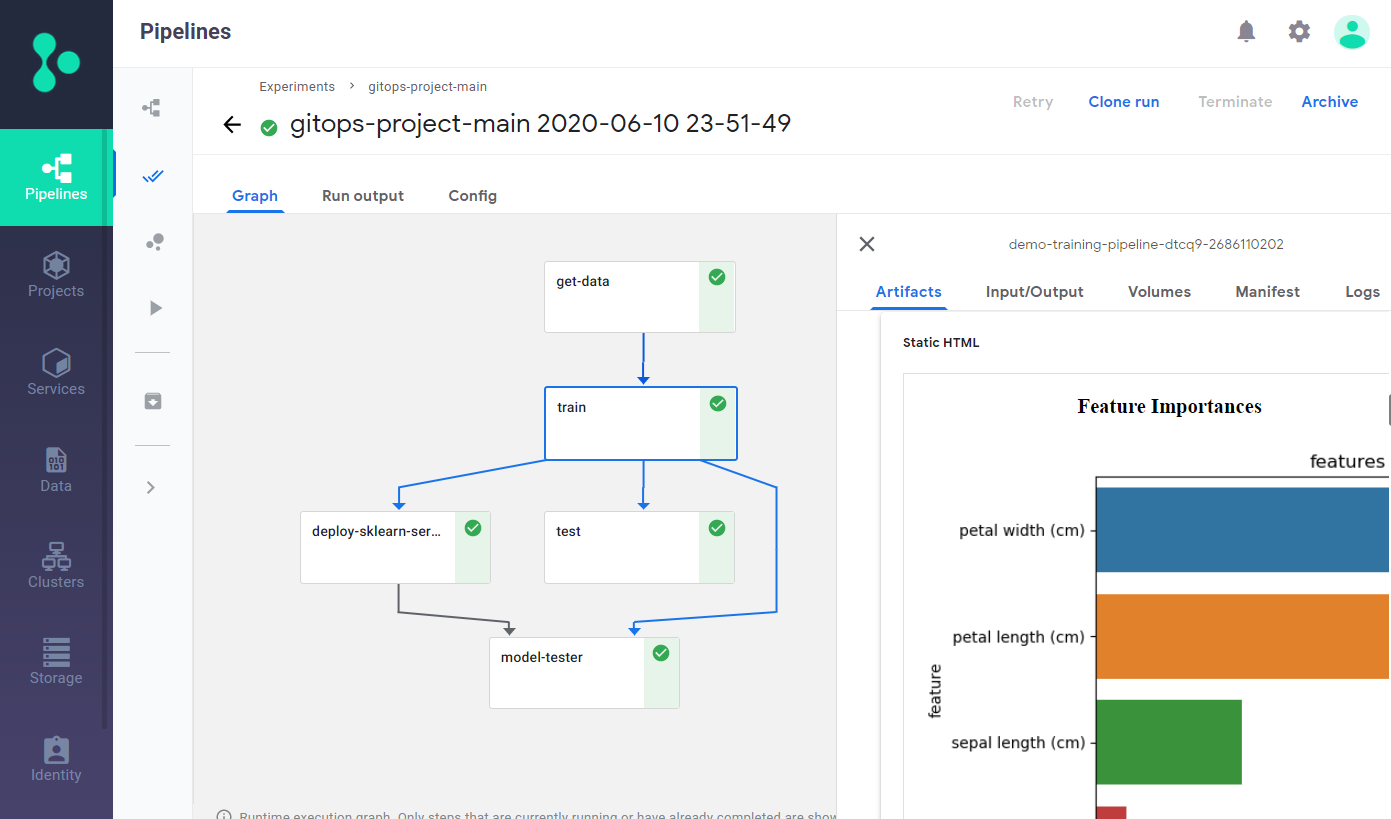The width and height of the screenshot is (1391, 819).
Task: Click the gitops-project-main breadcrumb
Action: point(428,87)
